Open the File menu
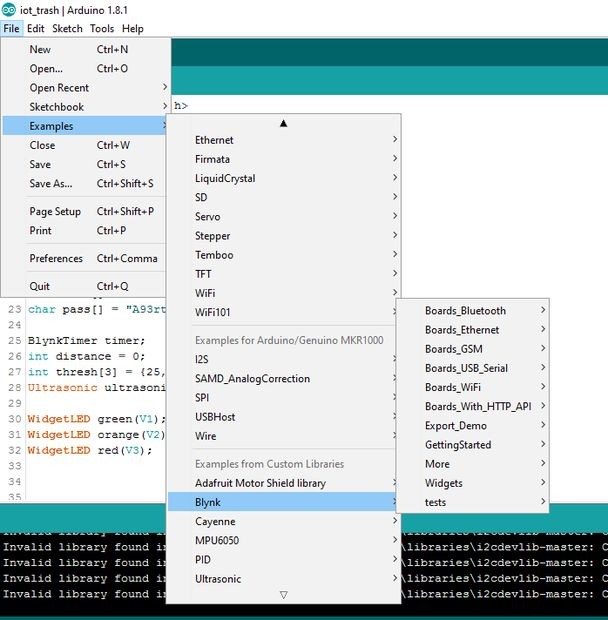Image resolution: width=608 pixels, height=620 pixels. tap(11, 28)
